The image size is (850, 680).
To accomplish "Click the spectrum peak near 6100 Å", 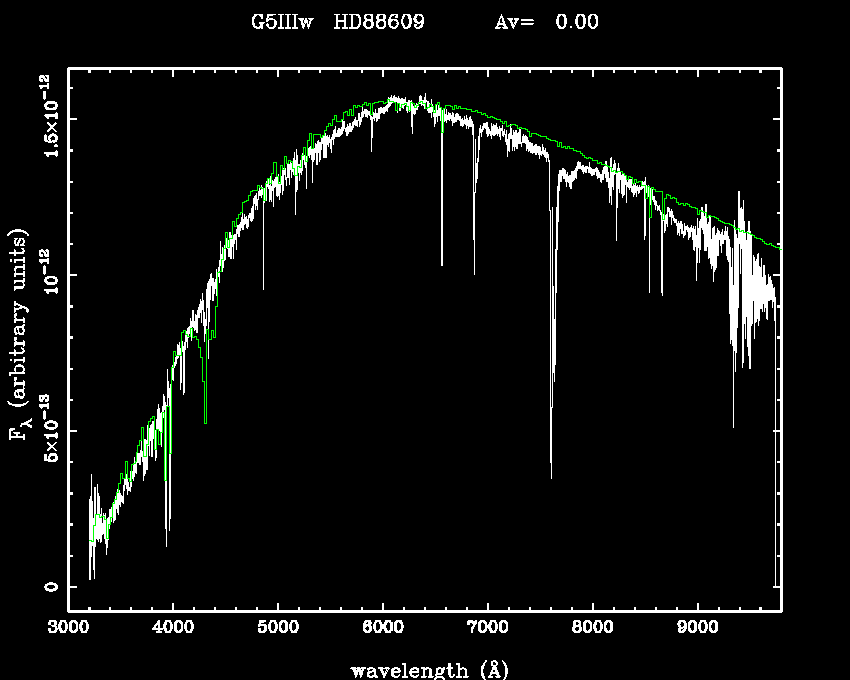I will 395,99.
